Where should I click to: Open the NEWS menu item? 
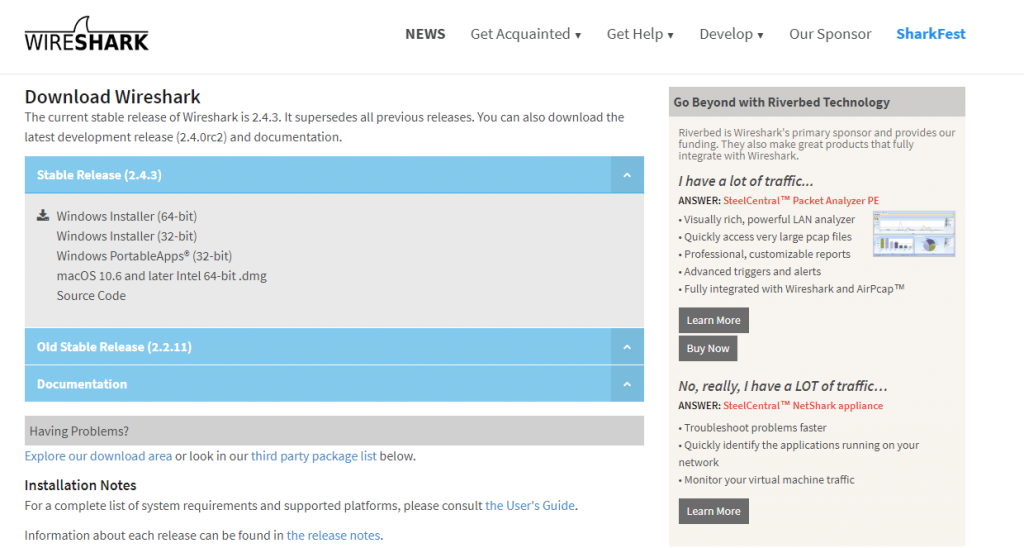pyautogui.click(x=425, y=34)
